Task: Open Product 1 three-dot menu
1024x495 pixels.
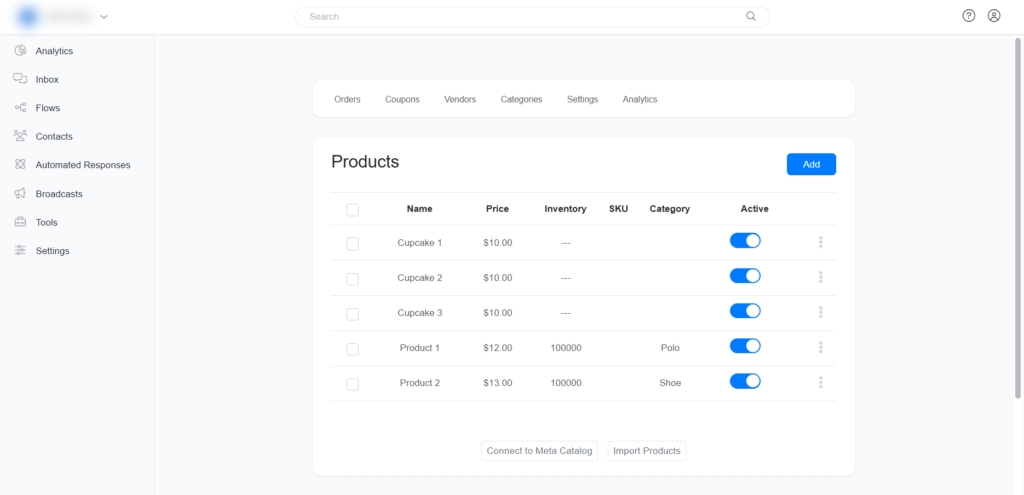Action: (x=820, y=347)
